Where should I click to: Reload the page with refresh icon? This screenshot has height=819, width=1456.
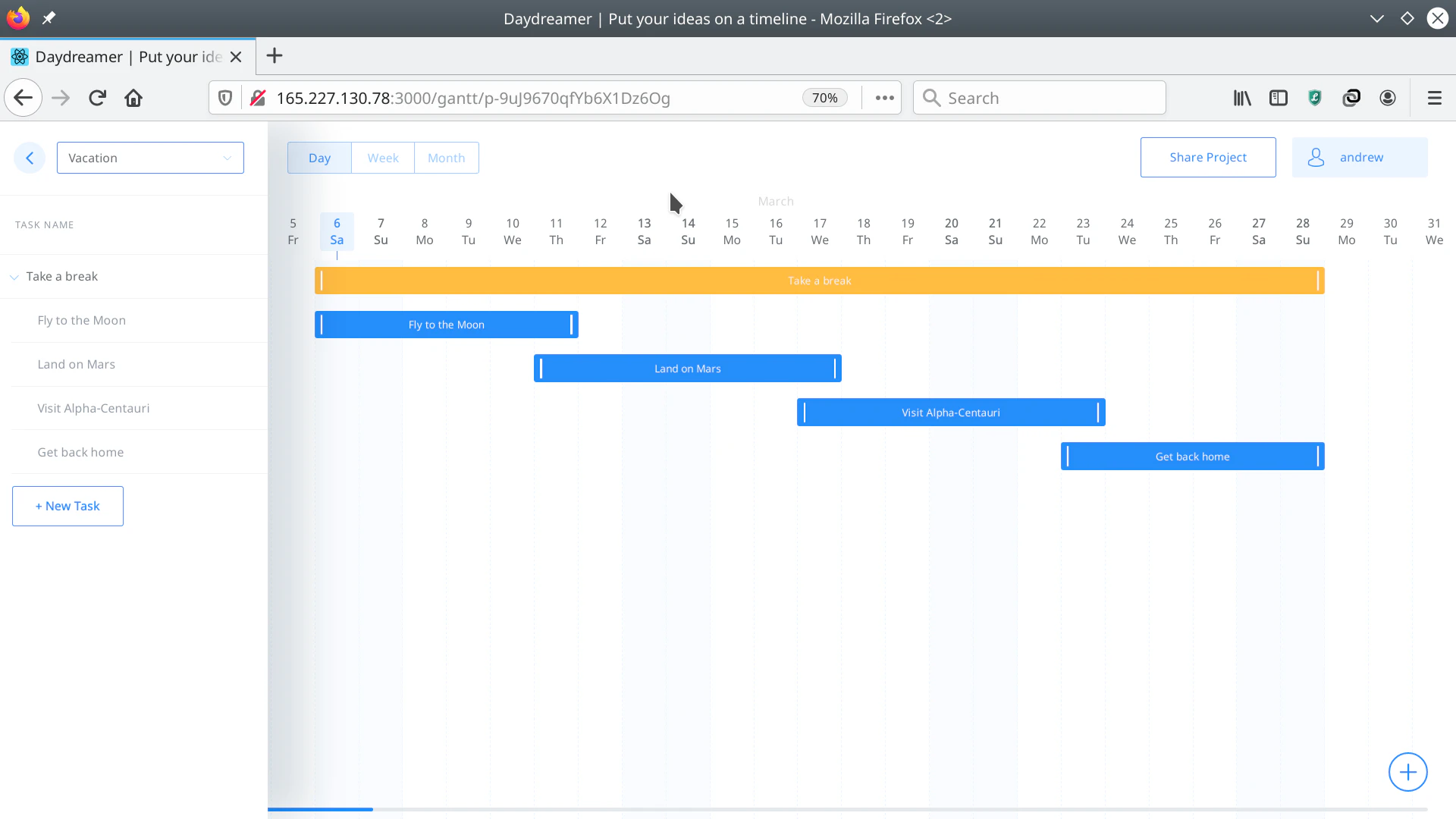click(97, 98)
